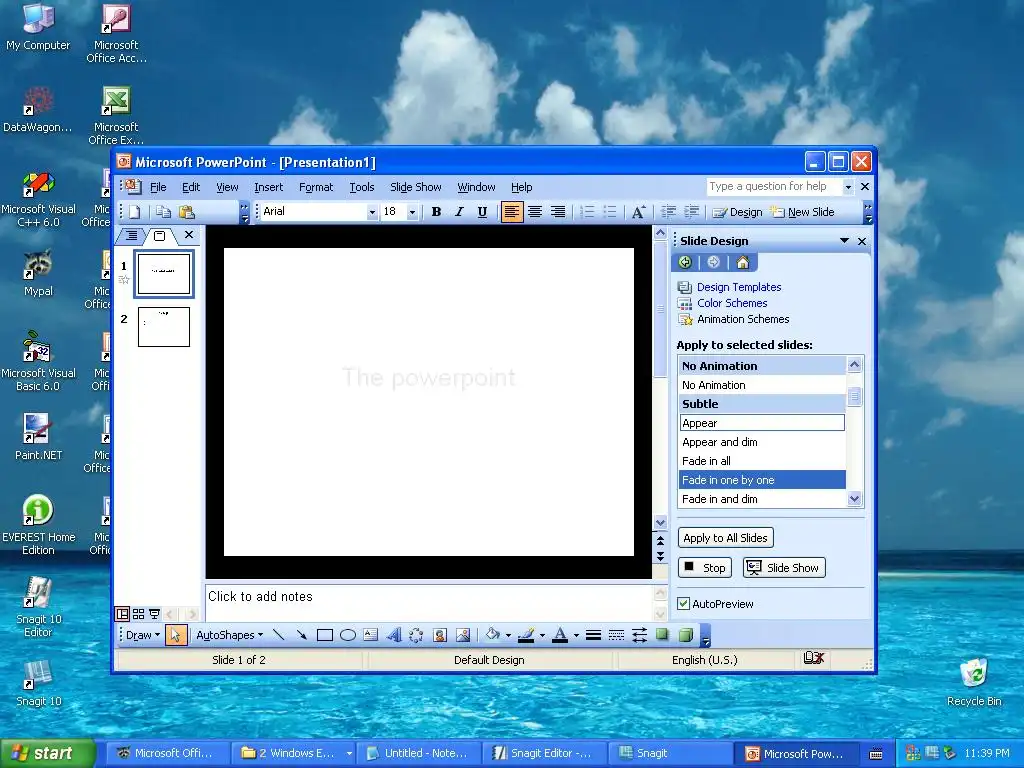
Task: Click the Stop animation preview button
Action: click(705, 568)
